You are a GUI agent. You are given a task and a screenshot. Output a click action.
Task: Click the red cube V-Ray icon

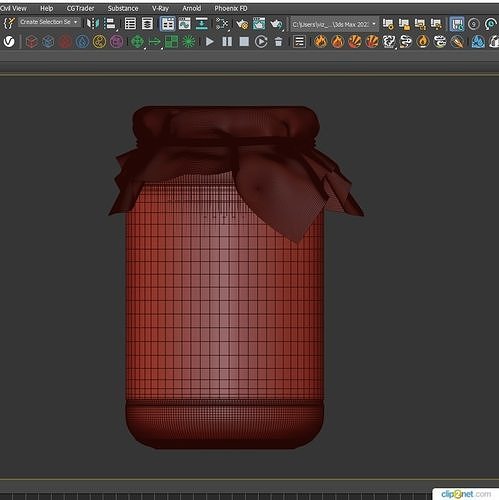pos(31,42)
